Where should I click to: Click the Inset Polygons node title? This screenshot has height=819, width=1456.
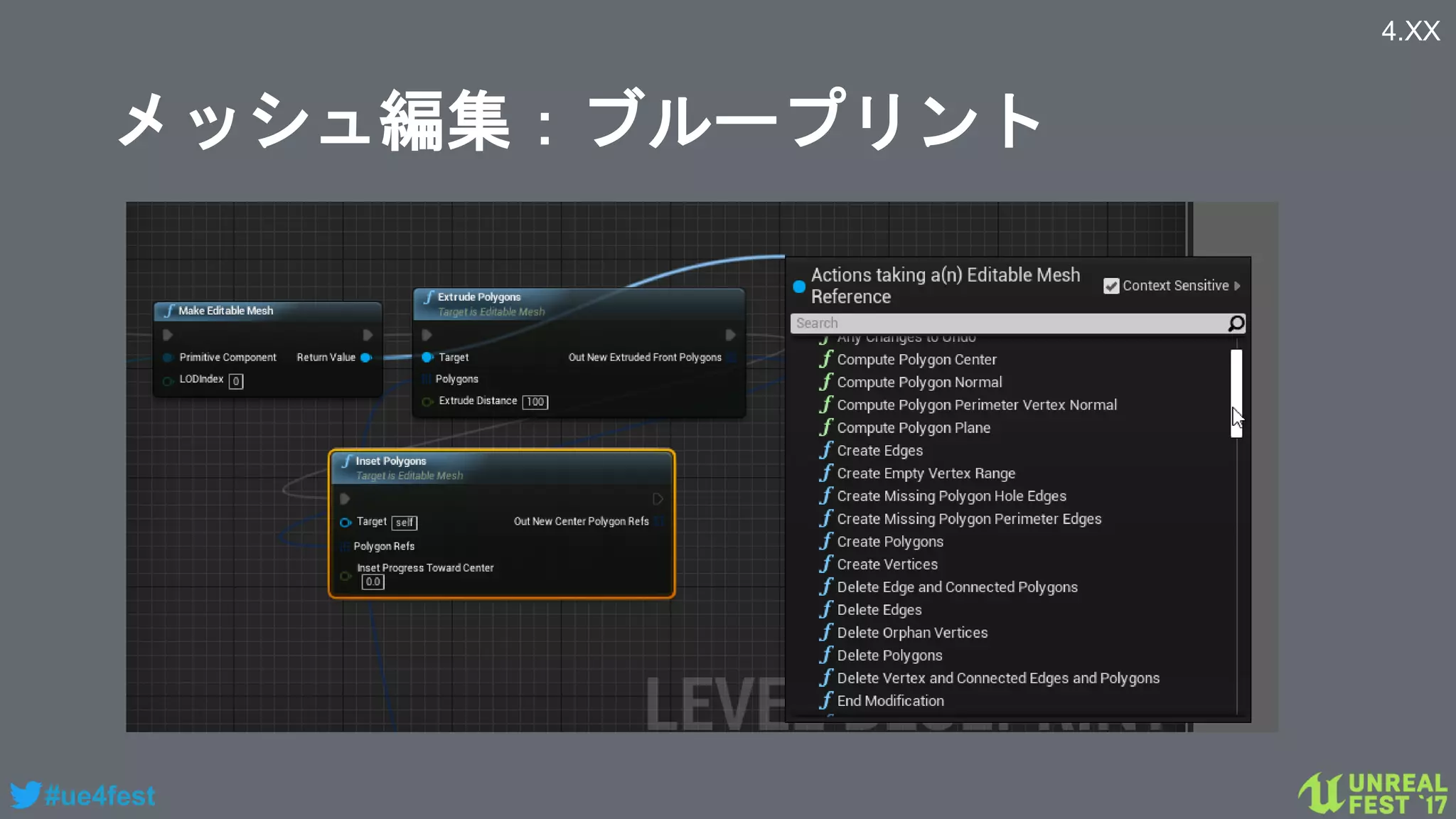pyautogui.click(x=391, y=461)
